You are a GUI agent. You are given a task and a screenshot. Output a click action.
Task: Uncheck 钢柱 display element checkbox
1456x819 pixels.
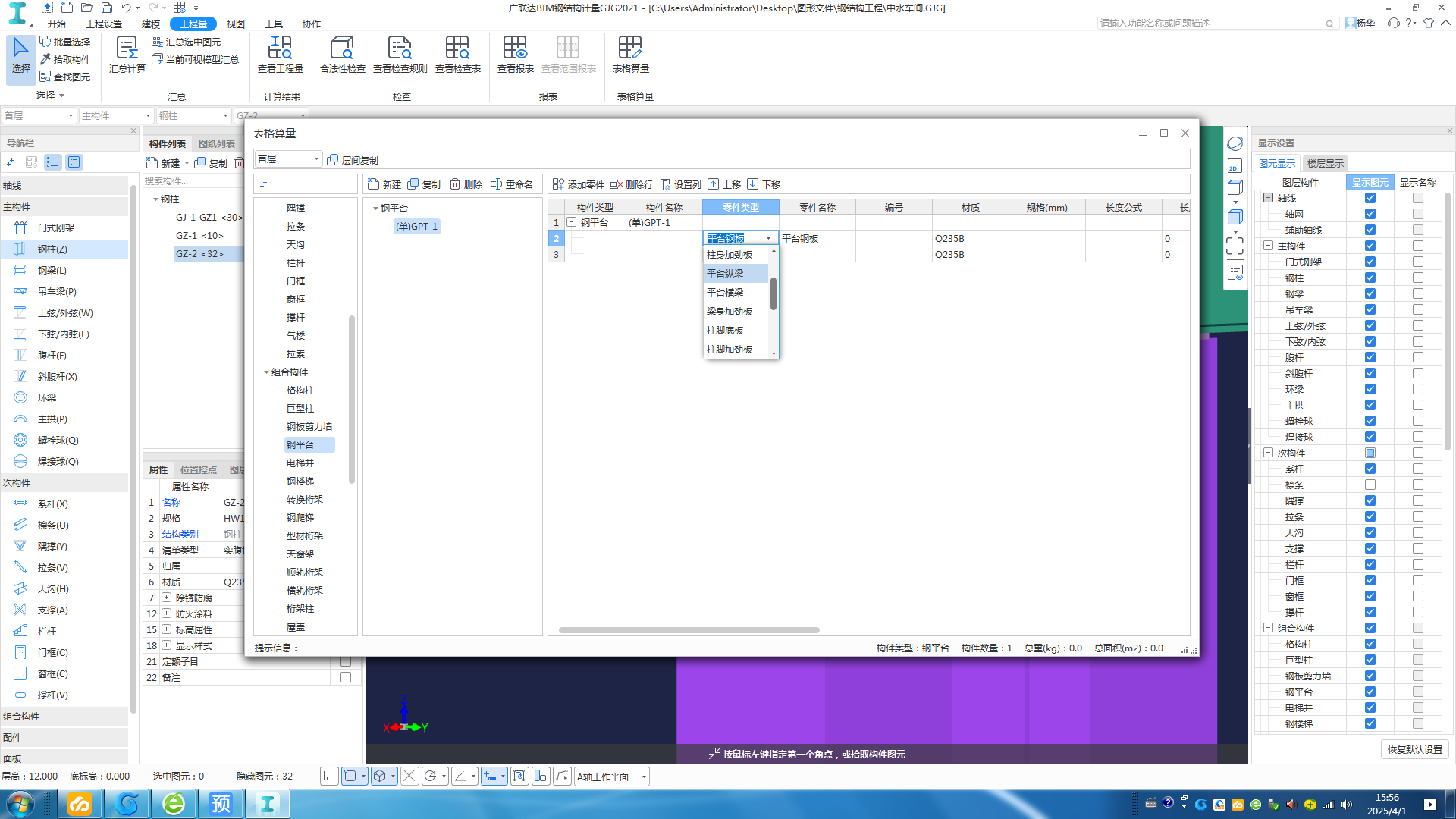[1370, 278]
